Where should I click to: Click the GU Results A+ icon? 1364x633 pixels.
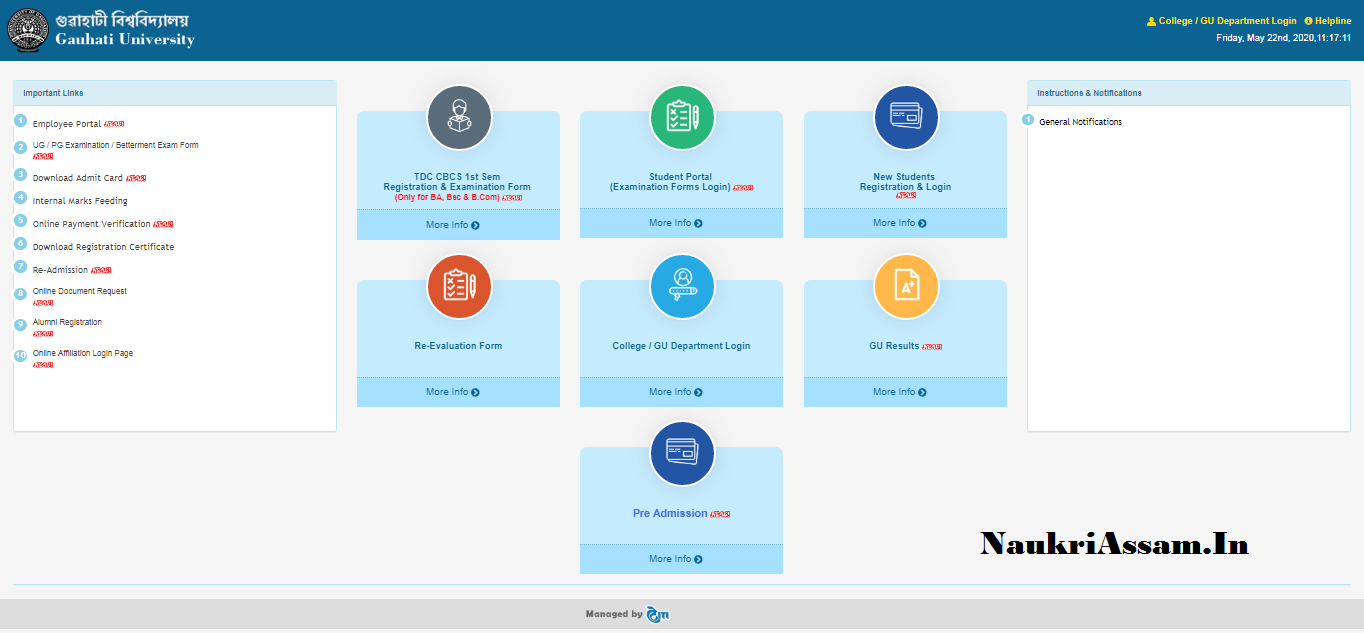(906, 287)
